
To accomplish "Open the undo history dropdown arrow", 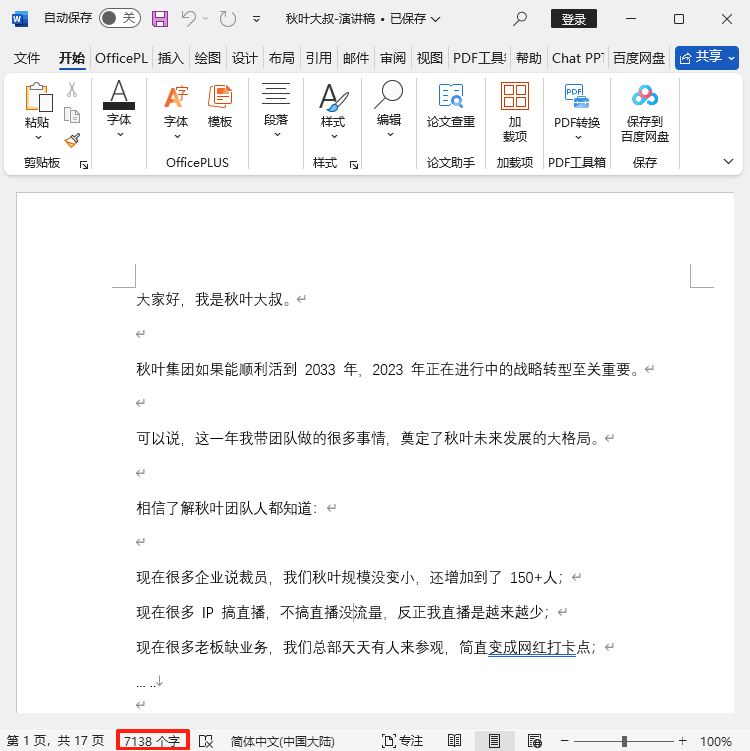I will pyautogui.click(x=205, y=19).
